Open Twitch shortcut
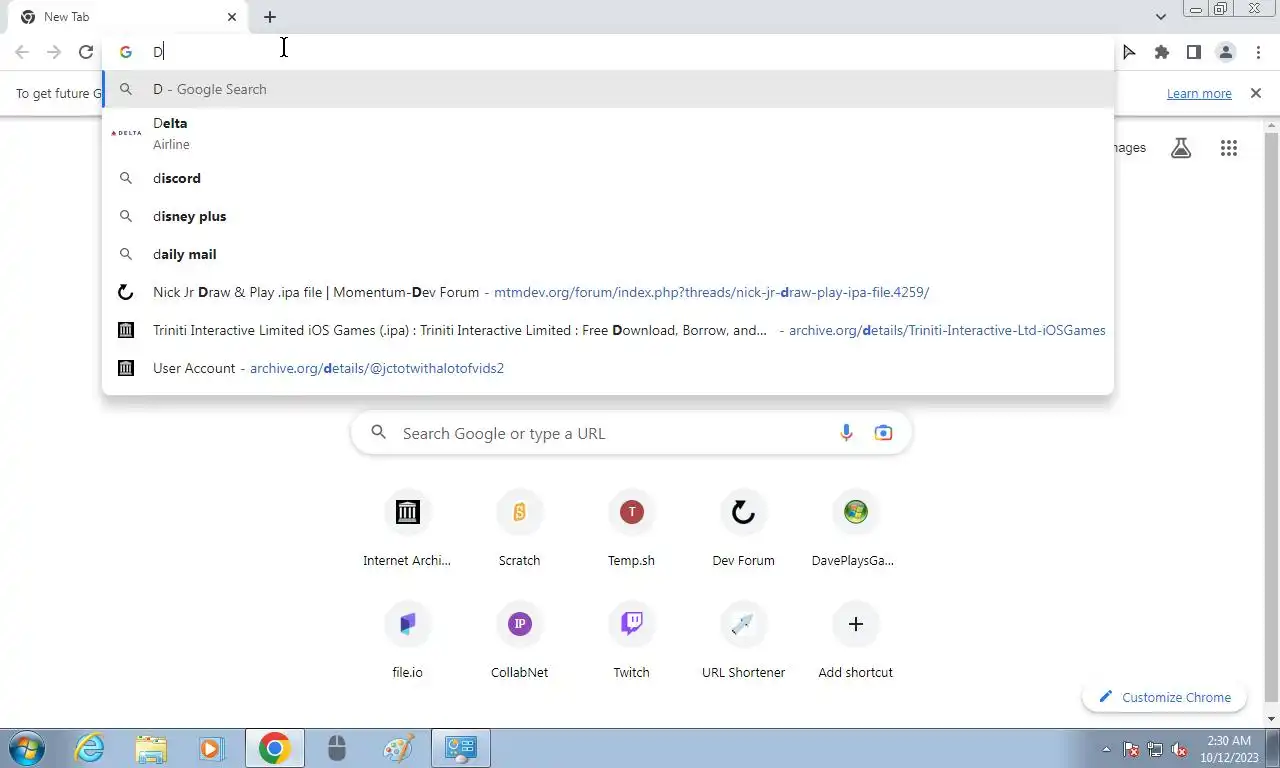 point(631,642)
